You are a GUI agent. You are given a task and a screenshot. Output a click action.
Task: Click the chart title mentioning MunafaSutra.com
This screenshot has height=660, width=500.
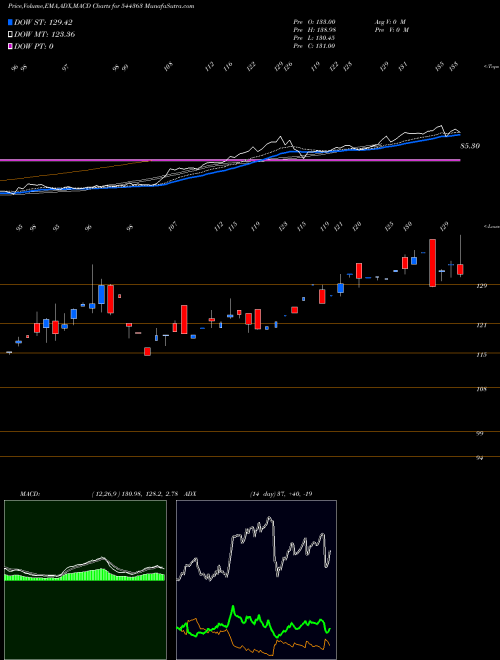point(101,6)
